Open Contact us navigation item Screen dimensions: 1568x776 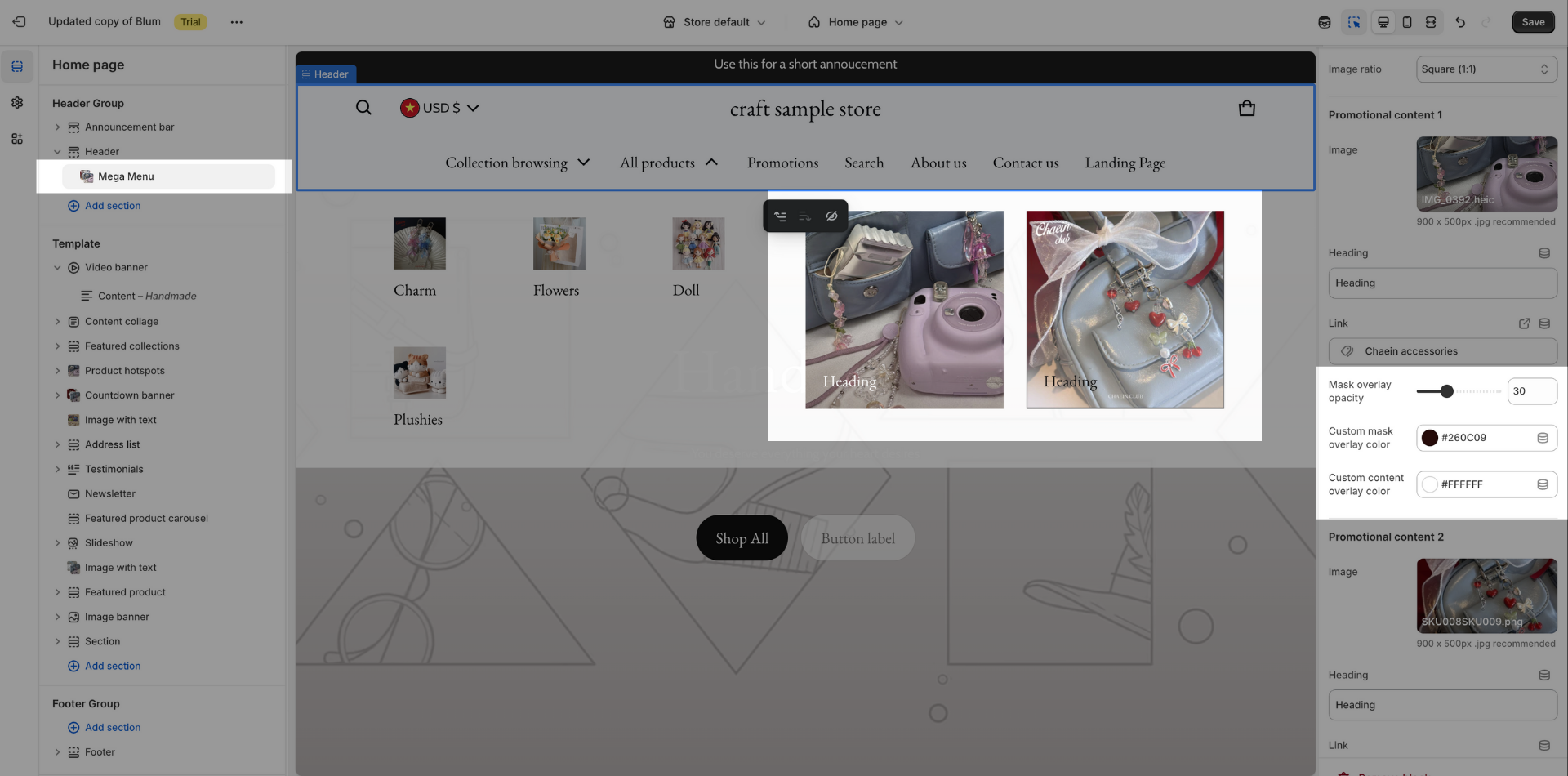pos(1026,163)
